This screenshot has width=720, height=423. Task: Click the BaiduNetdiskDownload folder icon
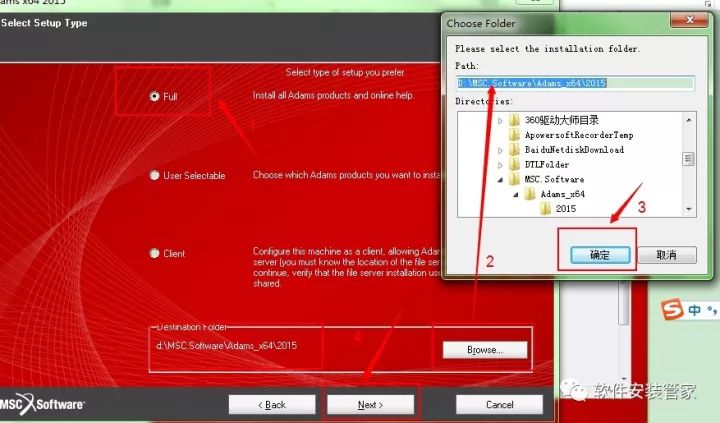[514, 149]
